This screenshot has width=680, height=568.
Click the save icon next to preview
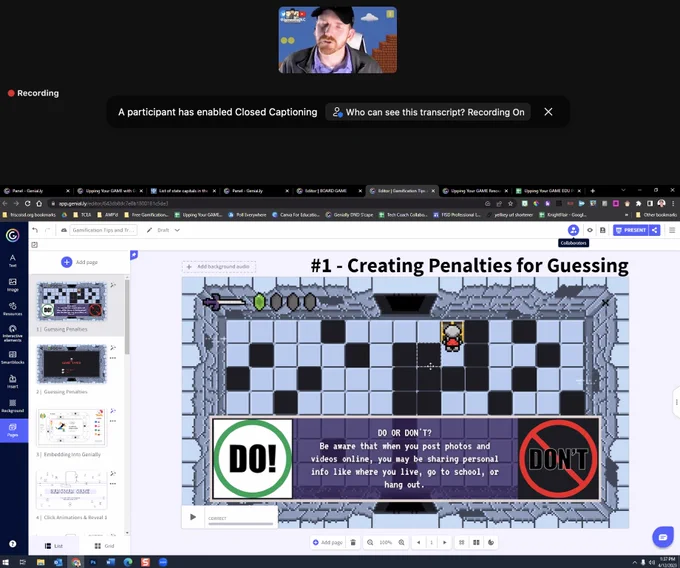click(602, 230)
